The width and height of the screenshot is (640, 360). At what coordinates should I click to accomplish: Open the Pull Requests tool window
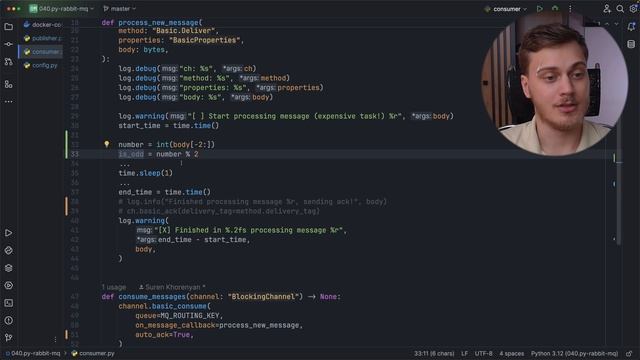(x=9, y=62)
